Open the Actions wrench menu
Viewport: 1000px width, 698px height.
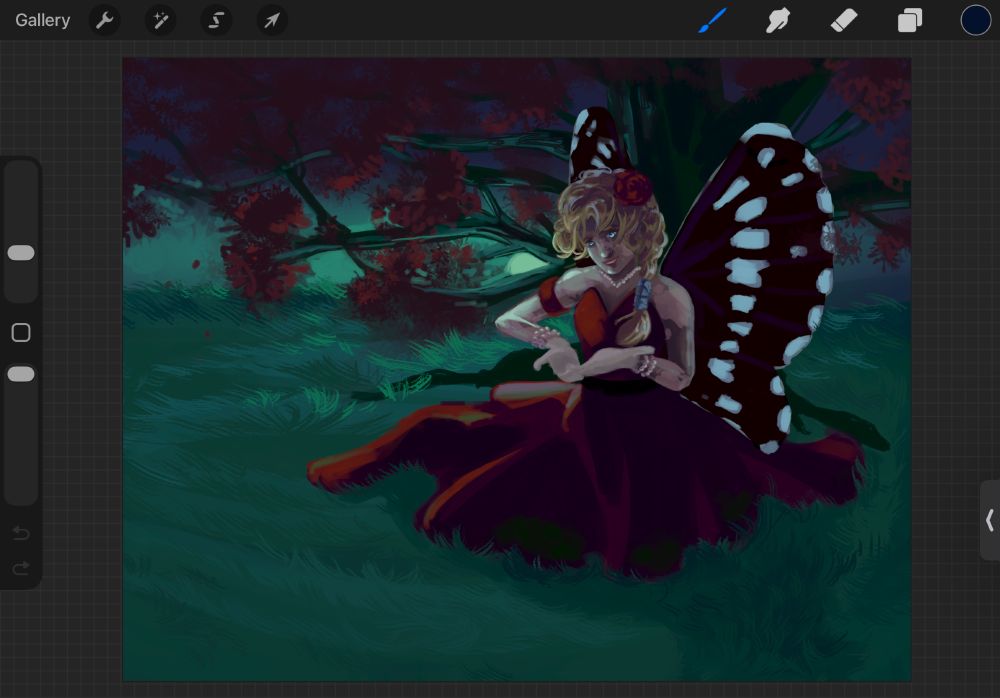[105, 20]
